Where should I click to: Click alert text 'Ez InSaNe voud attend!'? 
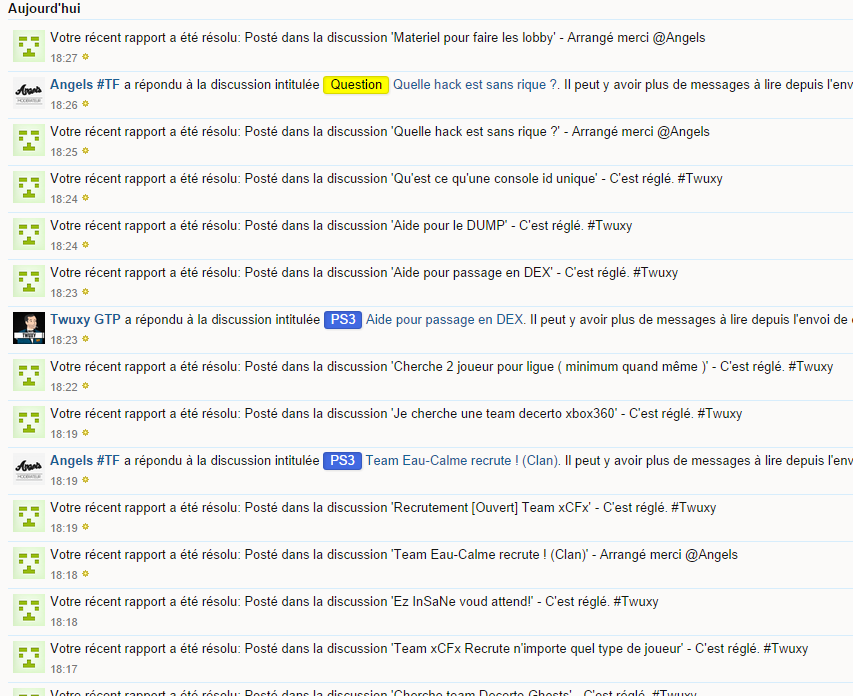coord(462,602)
